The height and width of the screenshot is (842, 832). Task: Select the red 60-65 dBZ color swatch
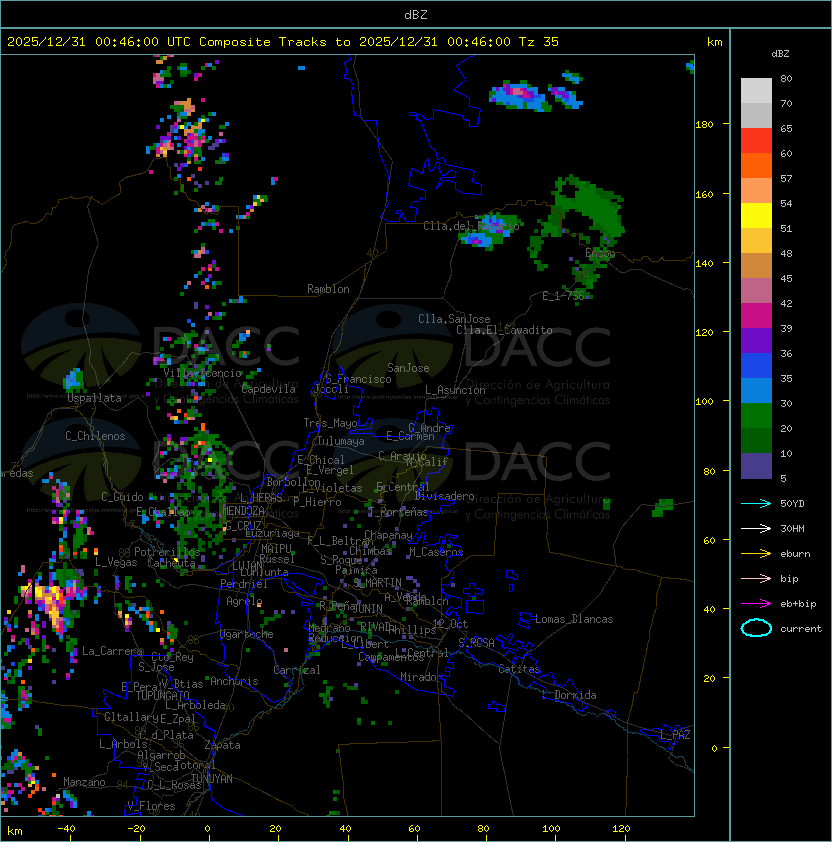[x=756, y=140]
